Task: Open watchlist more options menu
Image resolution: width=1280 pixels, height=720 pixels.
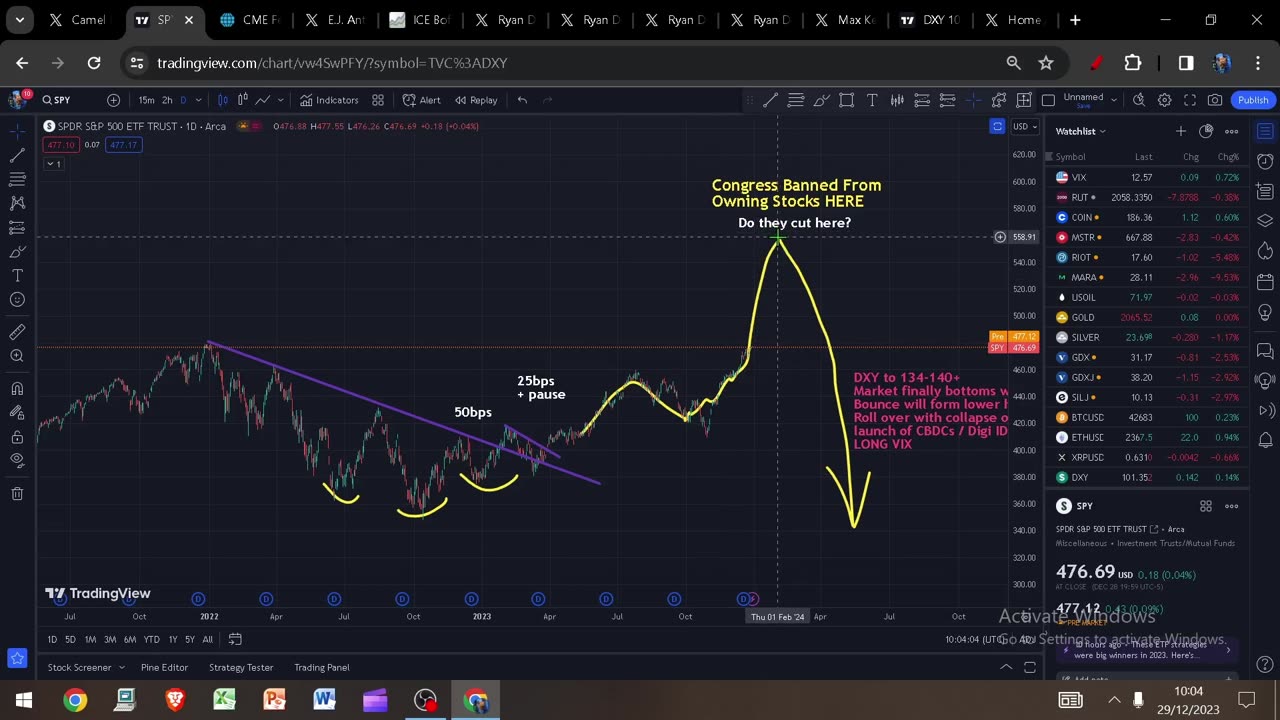Action: pyautogui.click(x=1232, y=131)
